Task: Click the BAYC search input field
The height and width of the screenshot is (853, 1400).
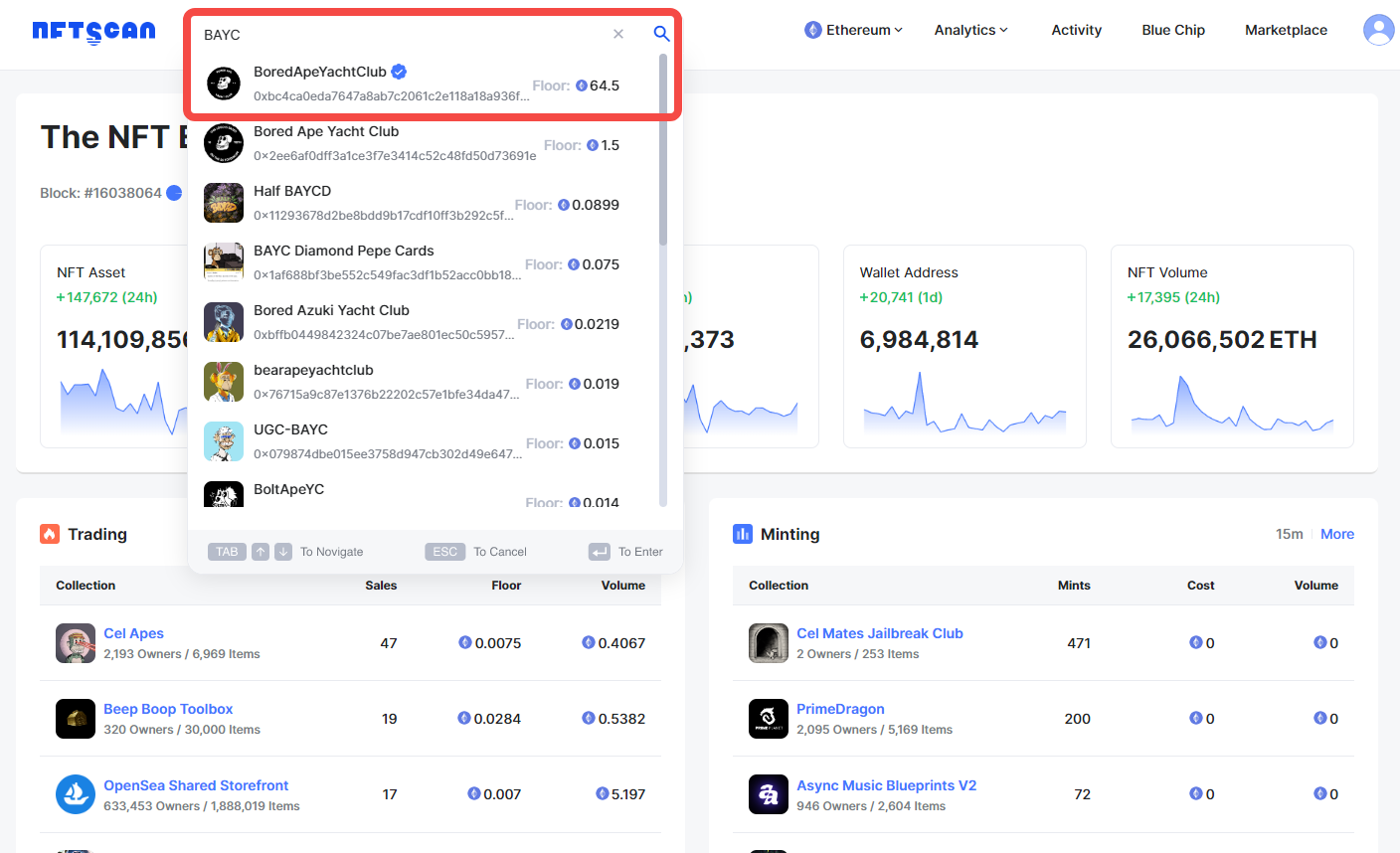Action: [398, 35]
